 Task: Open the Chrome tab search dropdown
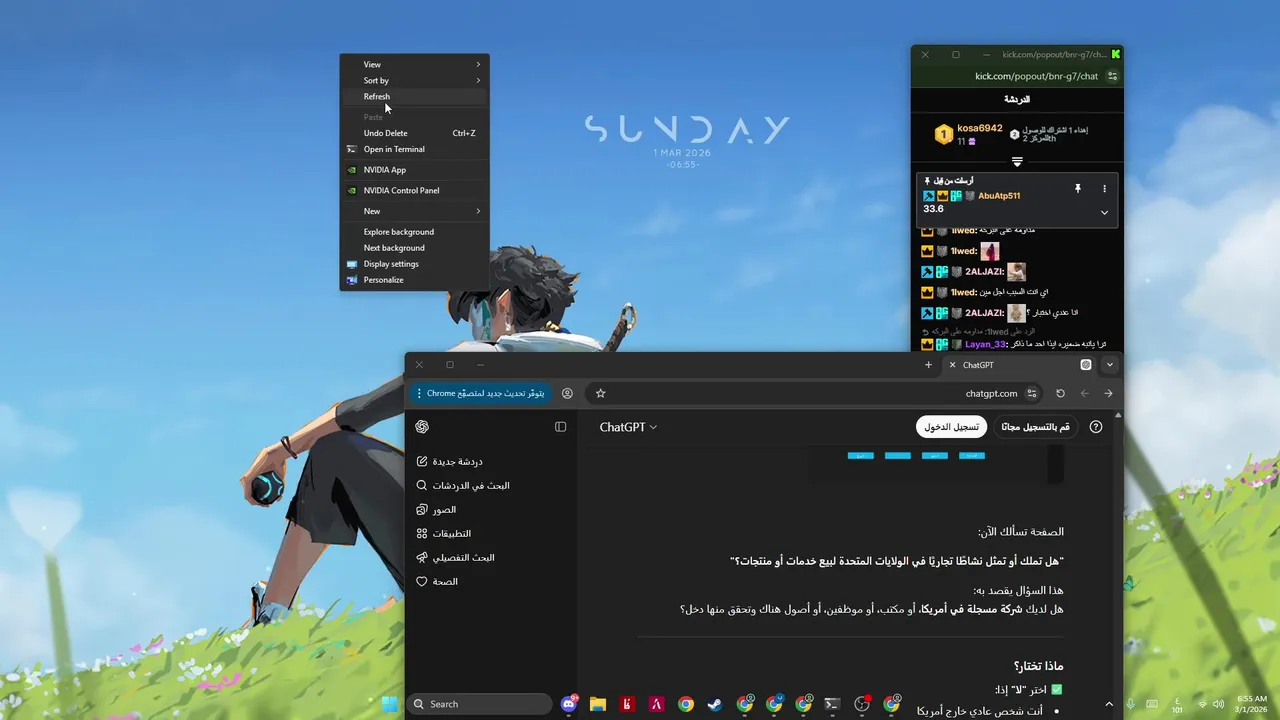[1109, 365]
